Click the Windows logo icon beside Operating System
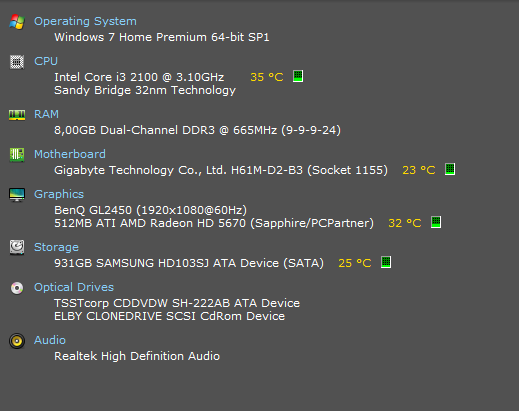519x411 pixels. (17, 22)
